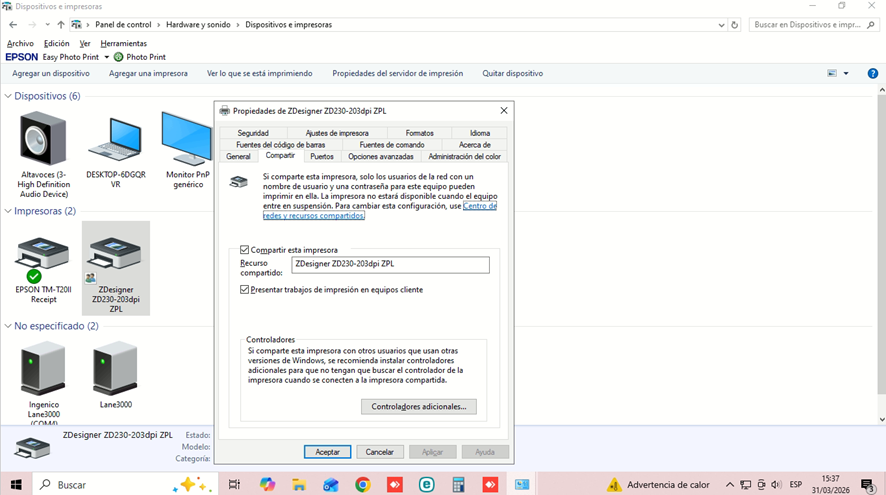Click the help question mark icon in the toolbar
This screenshot has height=495, width=886.
(874, 73)
